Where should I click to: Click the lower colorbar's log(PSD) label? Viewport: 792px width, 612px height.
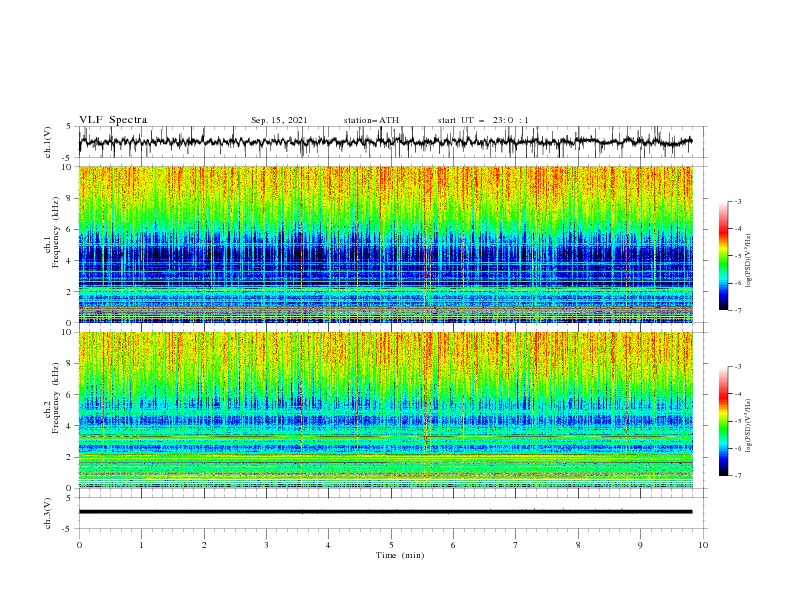point(748,425)
